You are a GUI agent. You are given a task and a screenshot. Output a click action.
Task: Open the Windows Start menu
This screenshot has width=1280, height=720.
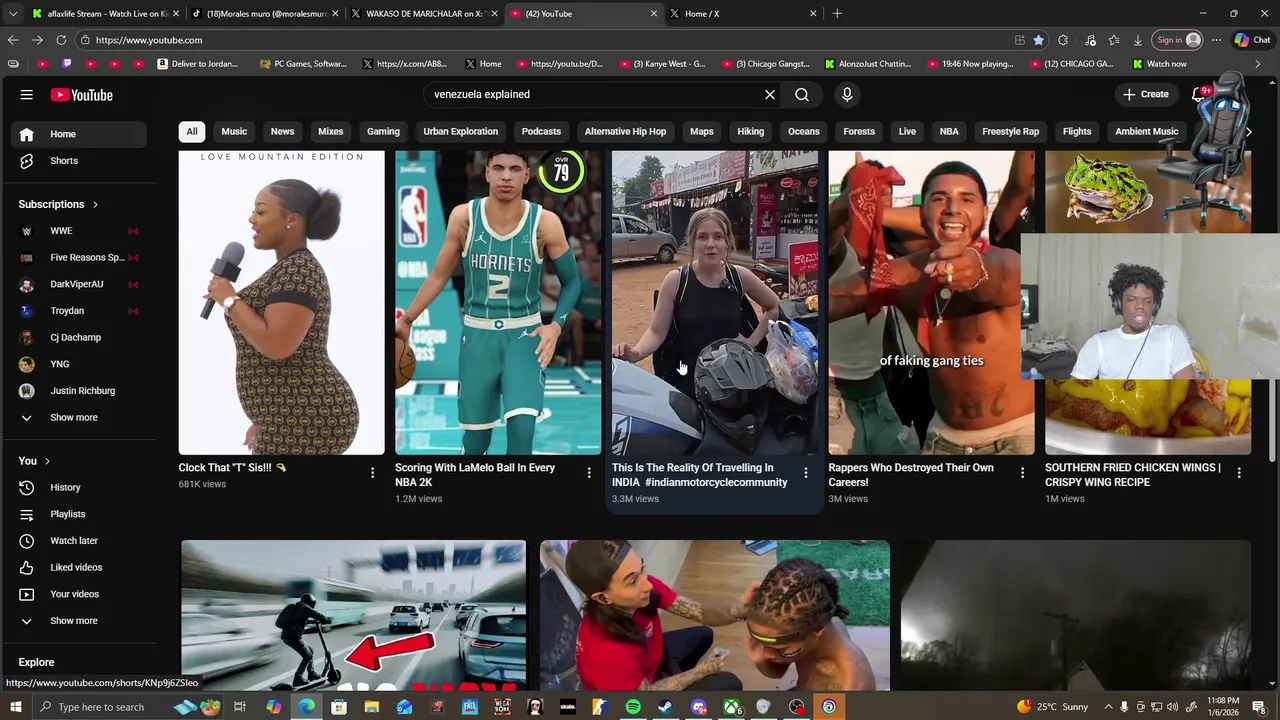(x=15, y=707)
